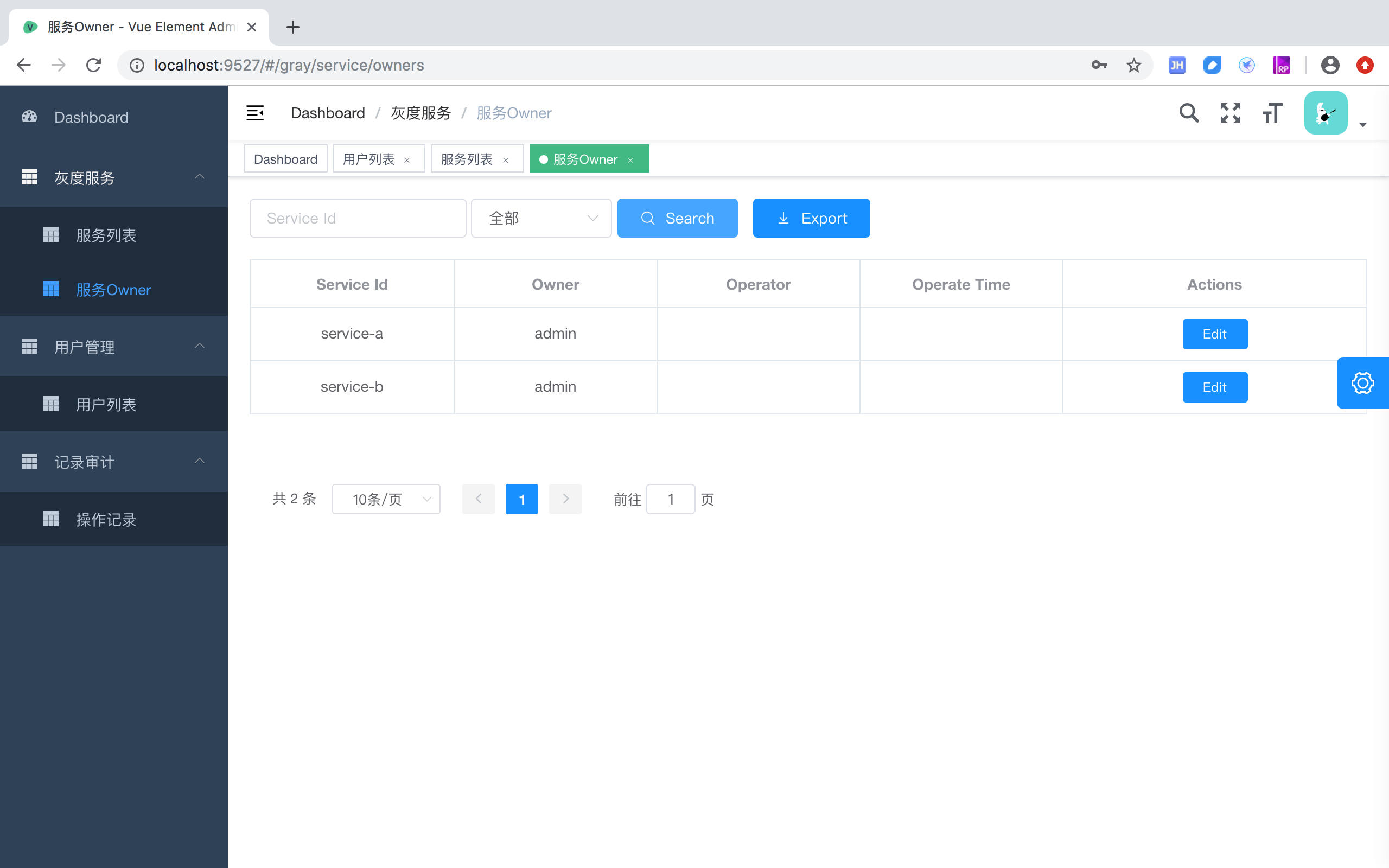Image resolution: width=1389 pixels, height=868 pixels.
Task: Click the Search magnifier icon in toolbar
Action: click(1189, 112)
